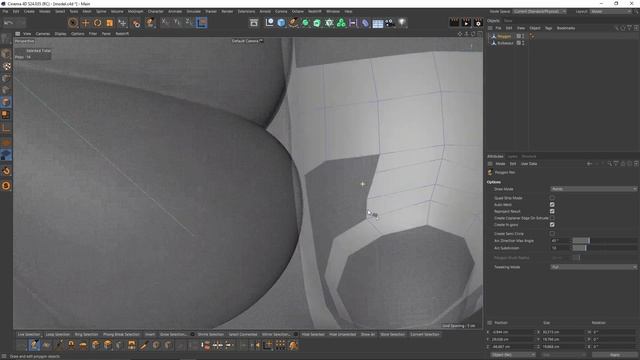
Task: Enable Create Semi Circle checkbox
Action: tap(552, 234)
